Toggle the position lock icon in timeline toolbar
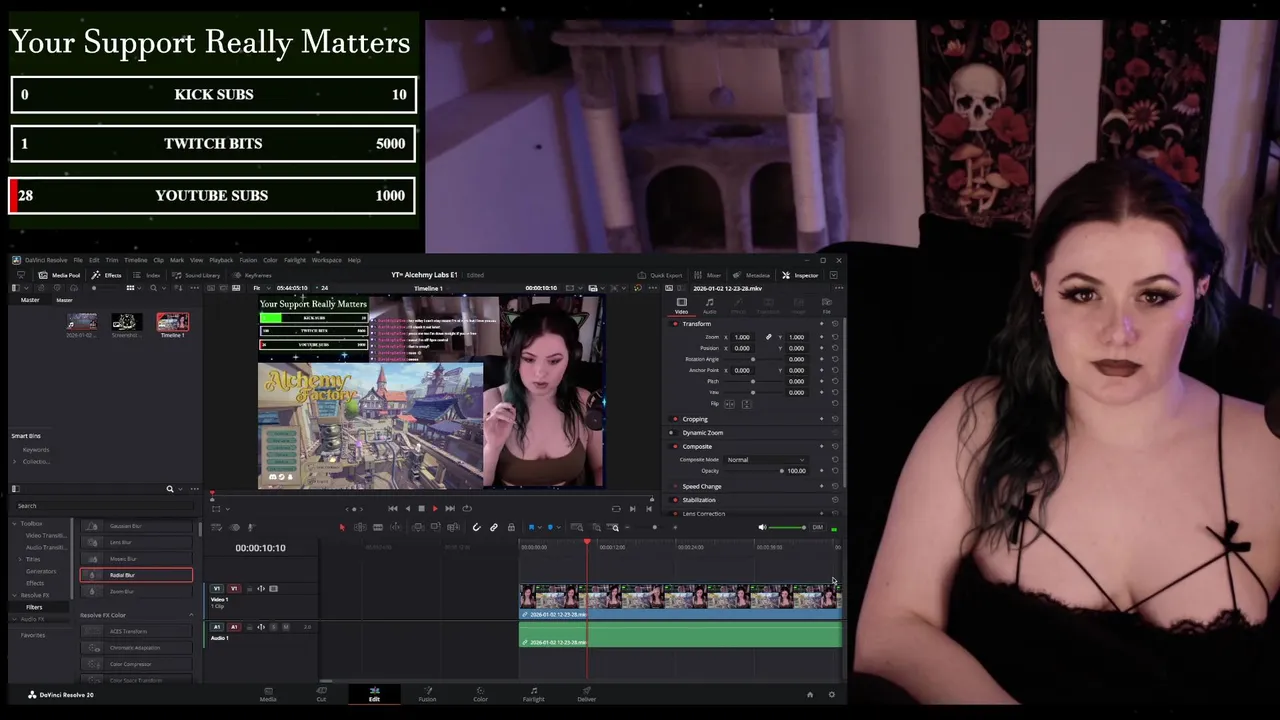The width and height of the screenshot is (1280, 720). (x=511, y=527)
